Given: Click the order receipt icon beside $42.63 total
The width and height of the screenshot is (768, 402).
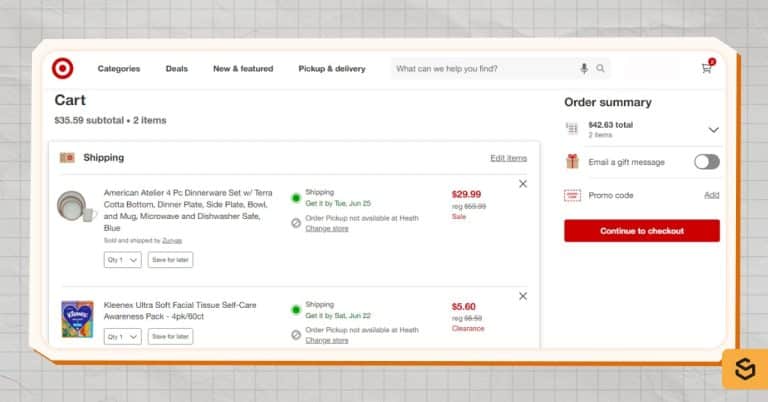Looking at the screenshot, I should point(572,129).
